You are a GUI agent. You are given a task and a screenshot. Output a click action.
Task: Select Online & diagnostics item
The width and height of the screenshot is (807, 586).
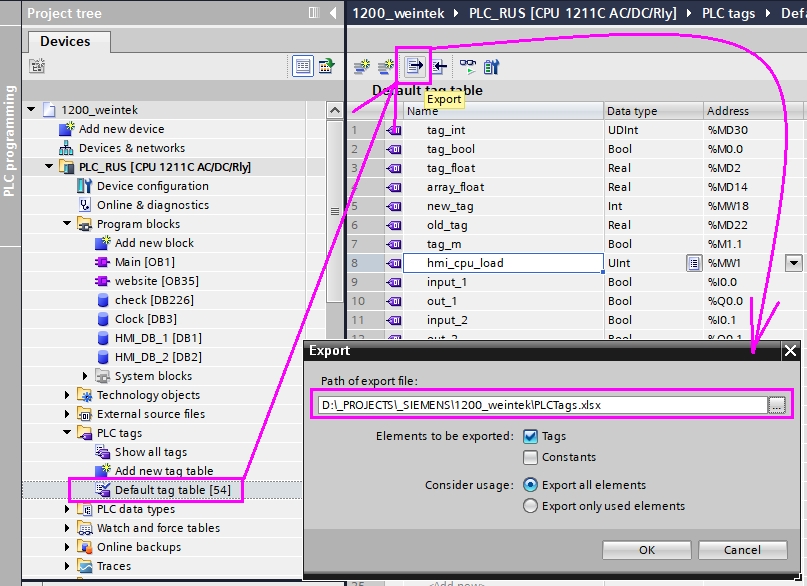pos(153,205)
